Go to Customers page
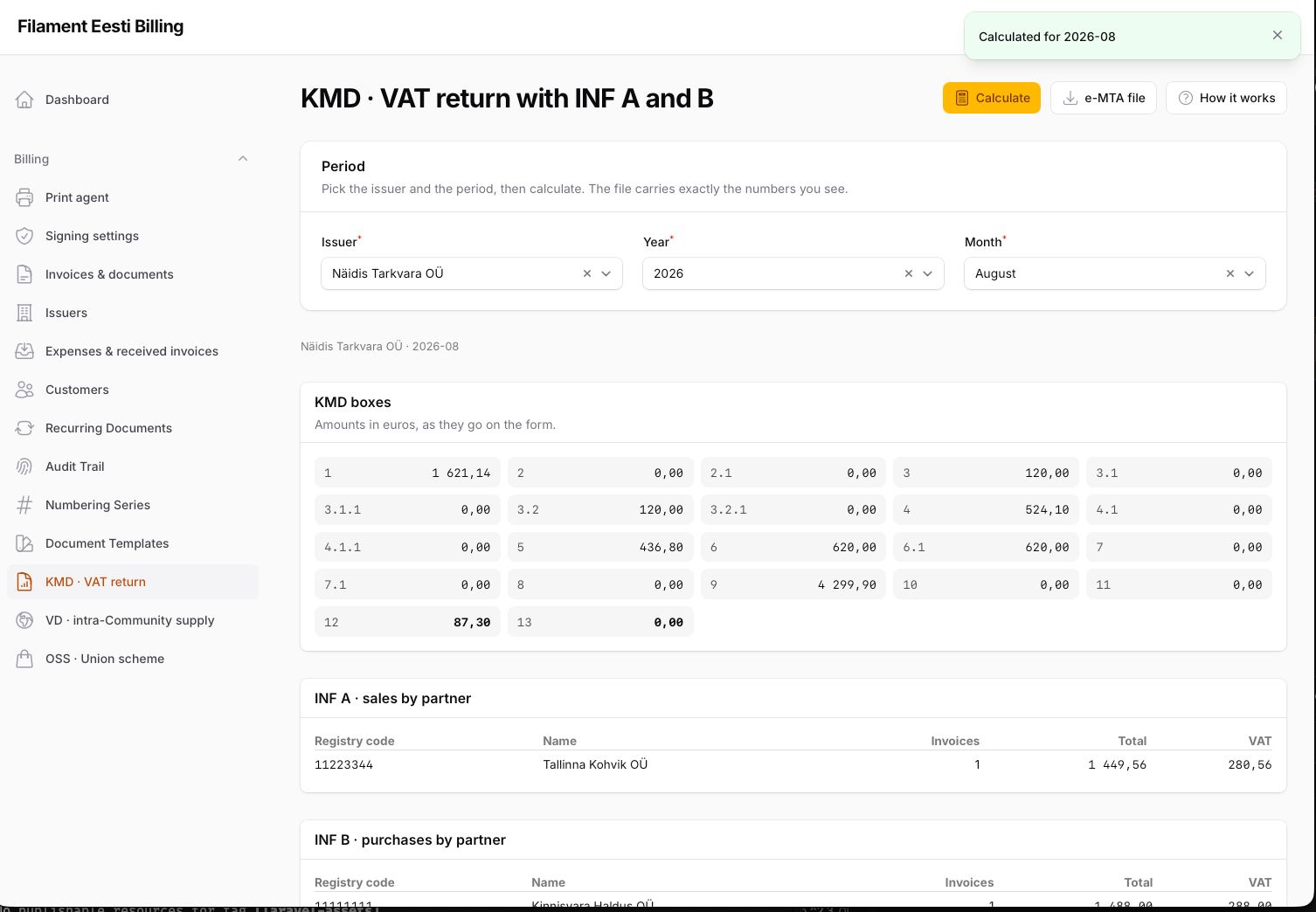The width and height of the screenshot is (1316, 912). pos(133,390)
